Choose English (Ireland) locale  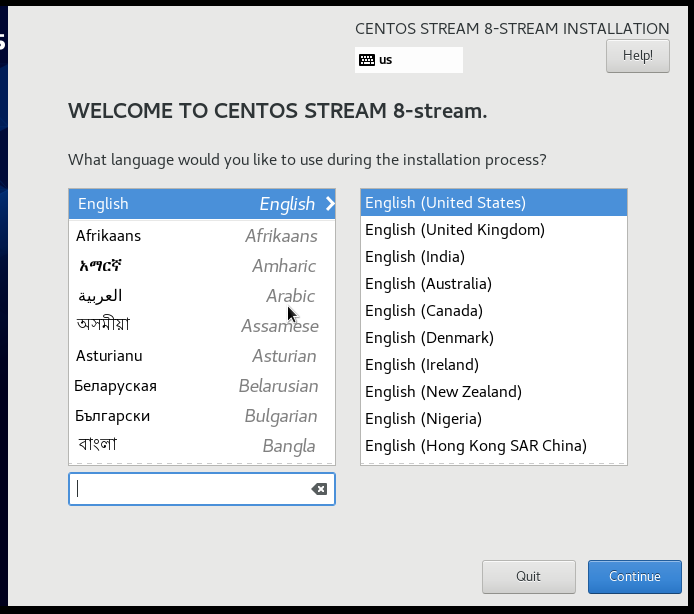point(494,365)
